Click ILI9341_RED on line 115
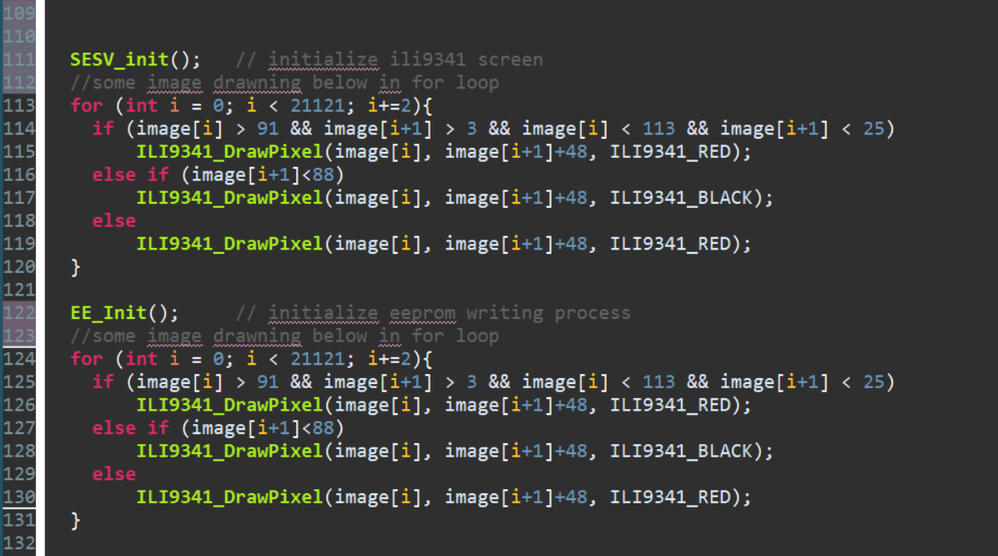This screenshot has height=556, width=998. [670, 151]
